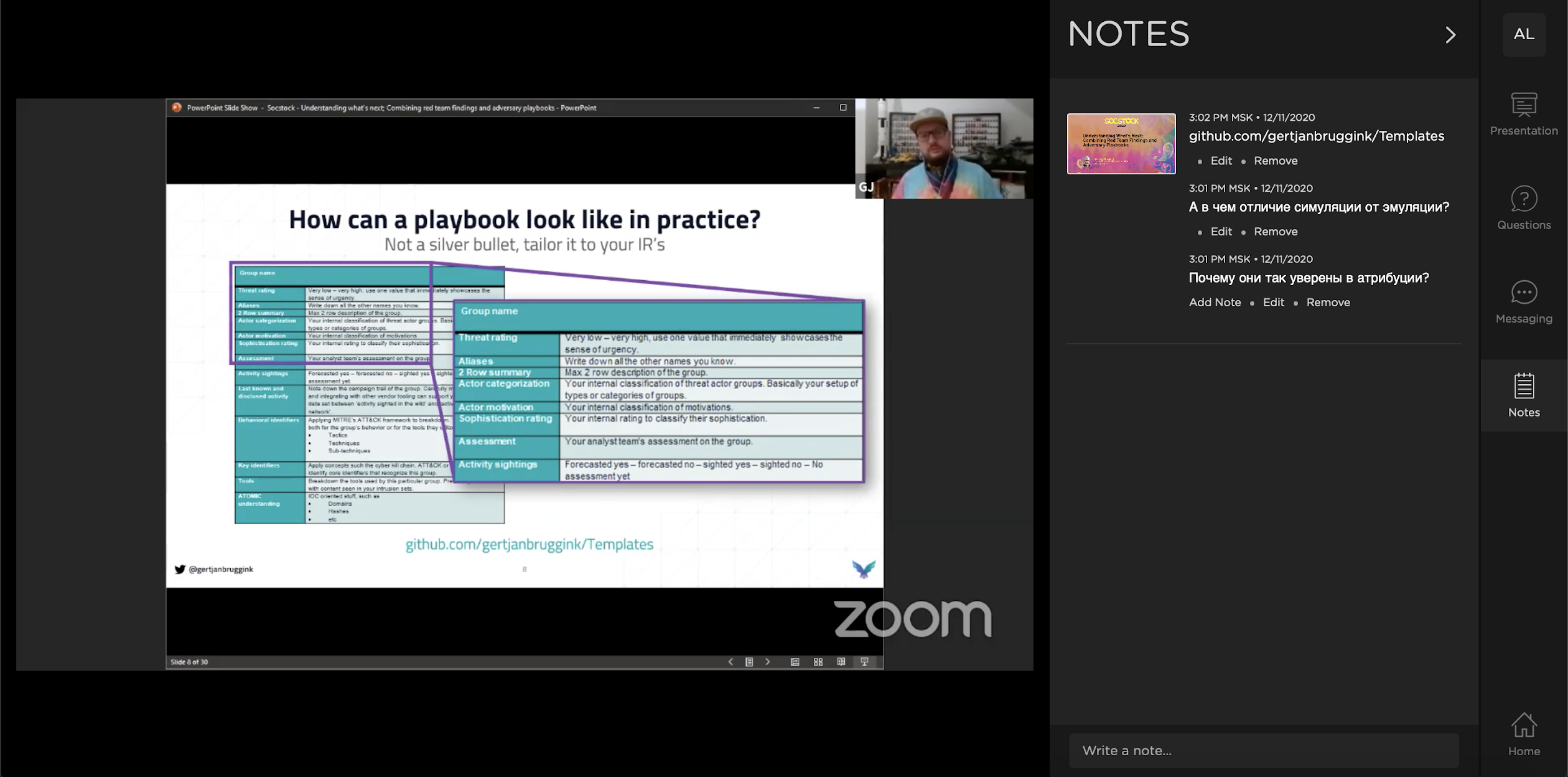This screenshot has width=1568, height=777.
Task: Switch to Reading view
Action: pyautogui.click(x=841, y=662)
